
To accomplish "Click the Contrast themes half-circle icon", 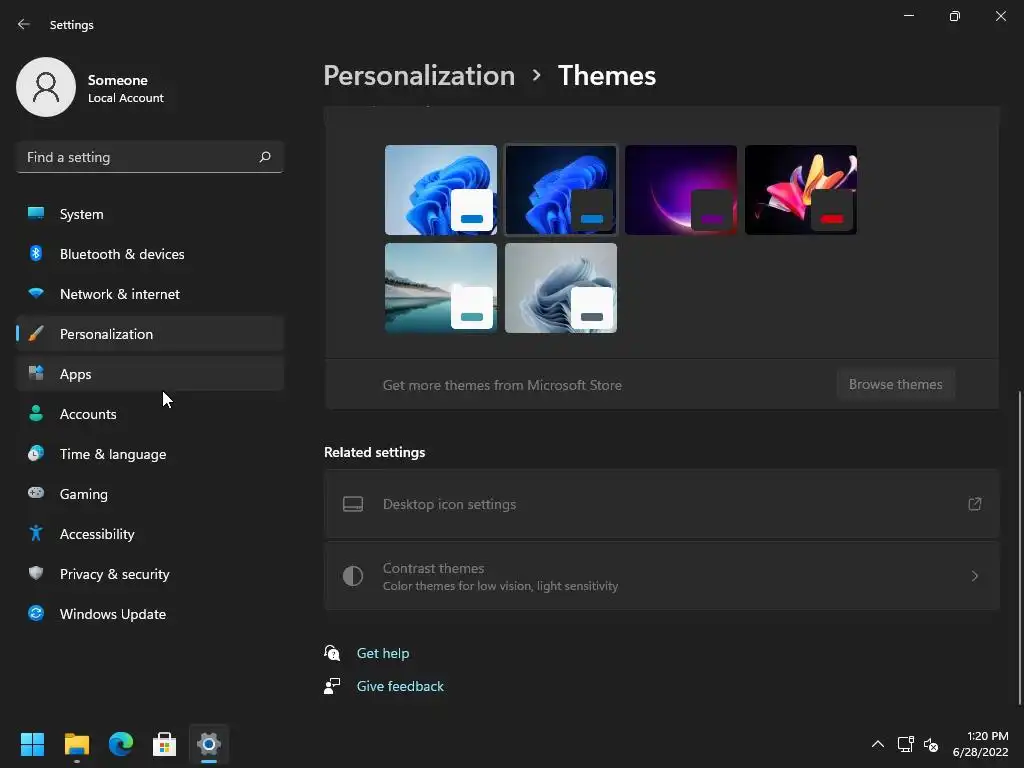I will coord(353,575).
